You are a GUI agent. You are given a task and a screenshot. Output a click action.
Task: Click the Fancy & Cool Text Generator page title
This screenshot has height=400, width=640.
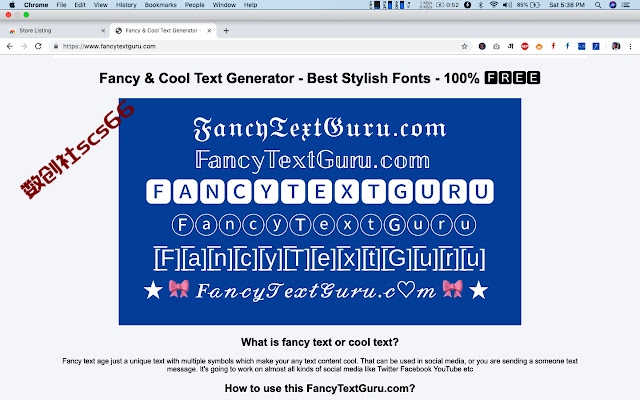[x=320, y=78]
